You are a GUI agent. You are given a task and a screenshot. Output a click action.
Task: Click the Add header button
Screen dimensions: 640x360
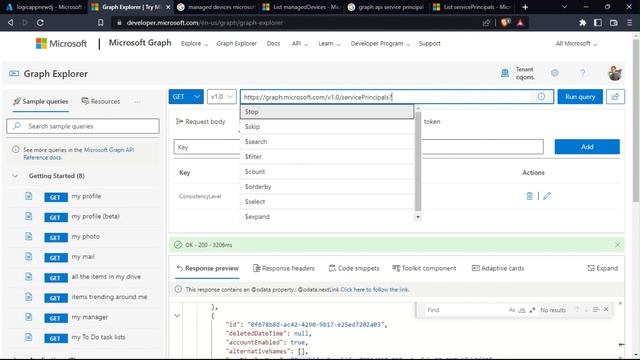click(587, 147)
